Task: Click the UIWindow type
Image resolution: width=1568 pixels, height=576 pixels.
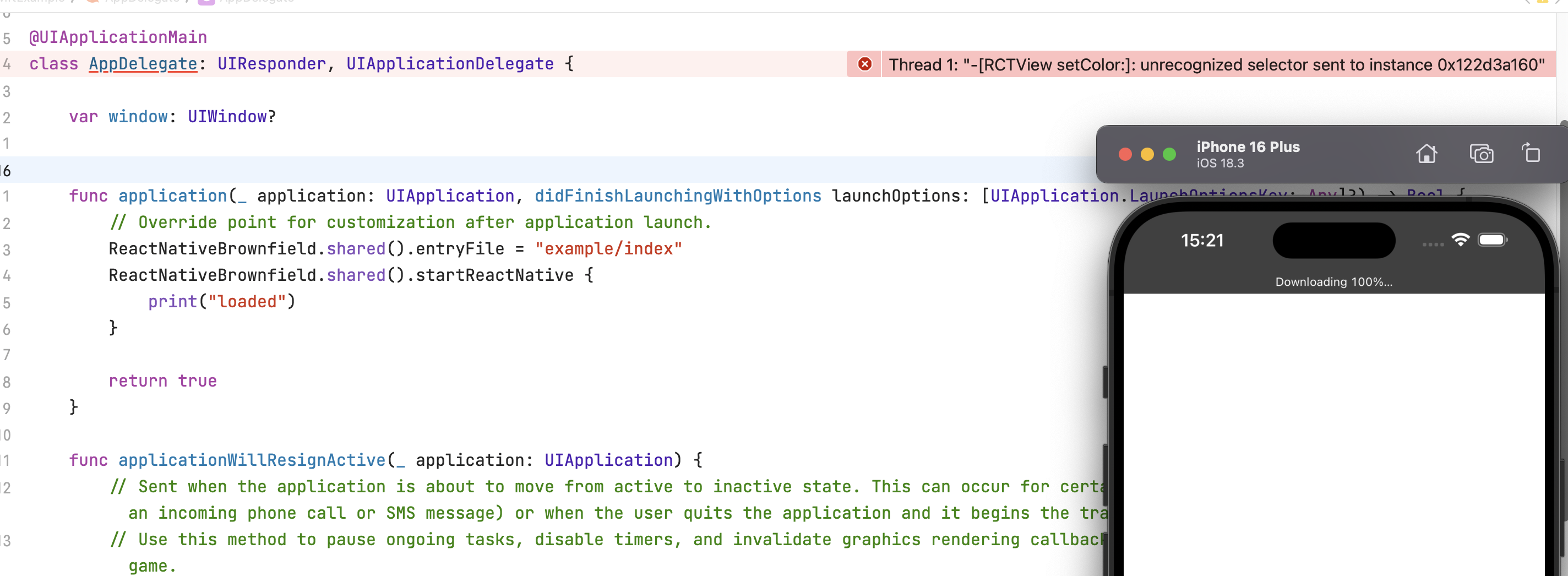Action: coord(227,117)
